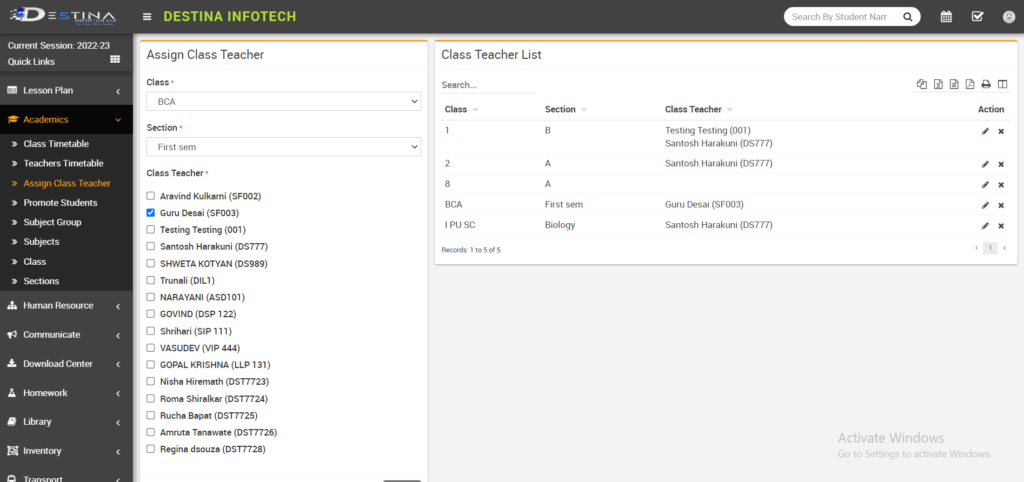This screenshot has height=482, width=1024.
Task: Delete the I PU SC Biology row
Action: 1001,225
